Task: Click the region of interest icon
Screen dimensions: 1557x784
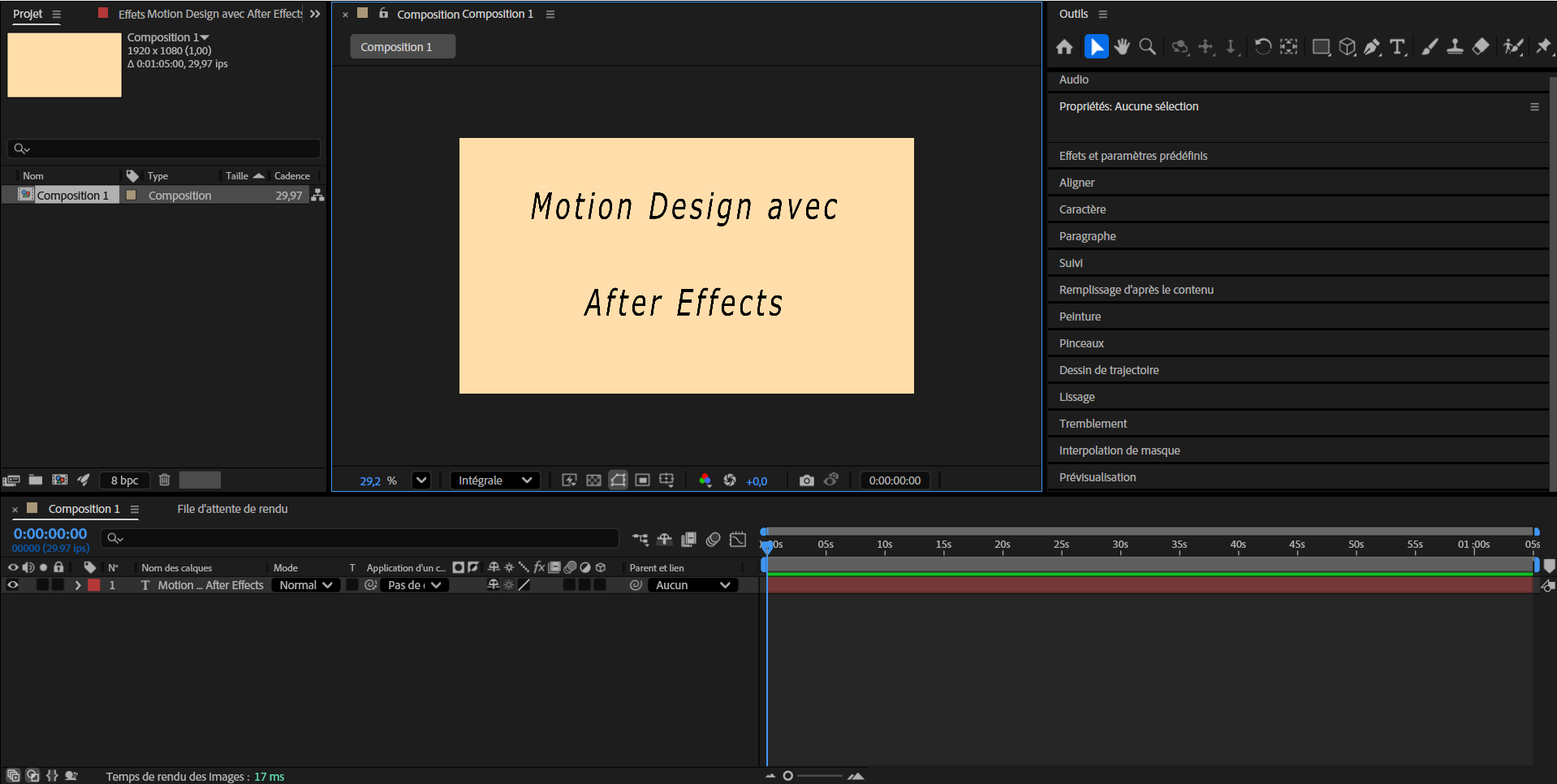Action: click(642, 480)
